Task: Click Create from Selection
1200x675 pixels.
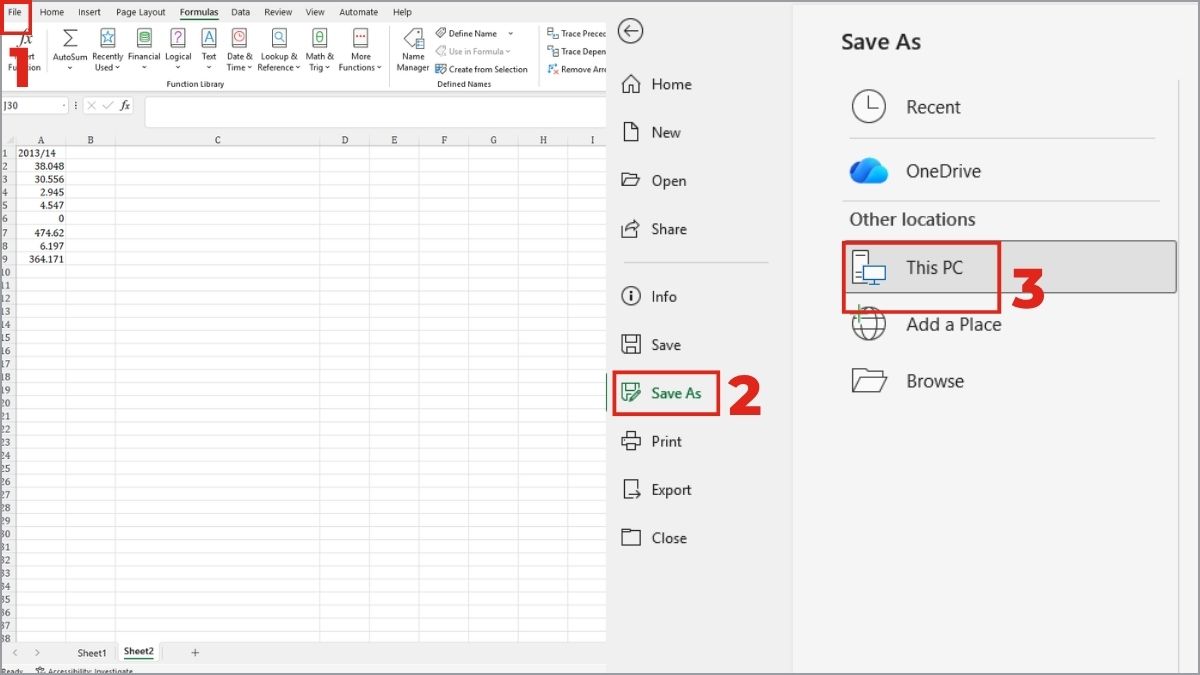Action: [481, 70]
